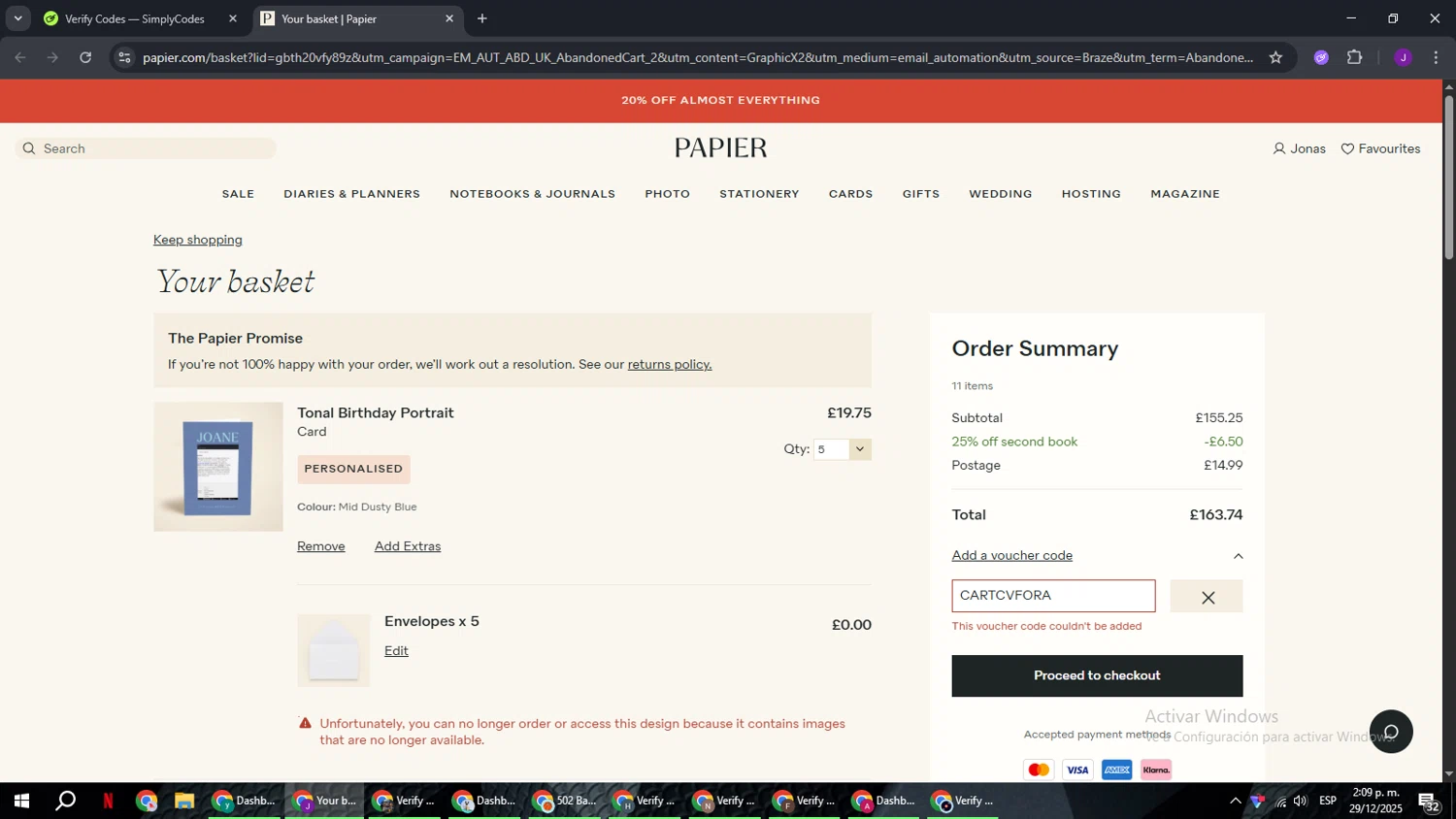Open the Wedding menu
Viewport: 1456px width, 819px height.
[x=1001, y=194]
